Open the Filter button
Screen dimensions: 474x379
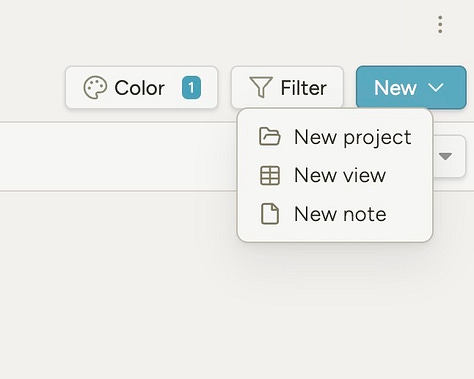[x=287, y=87]
